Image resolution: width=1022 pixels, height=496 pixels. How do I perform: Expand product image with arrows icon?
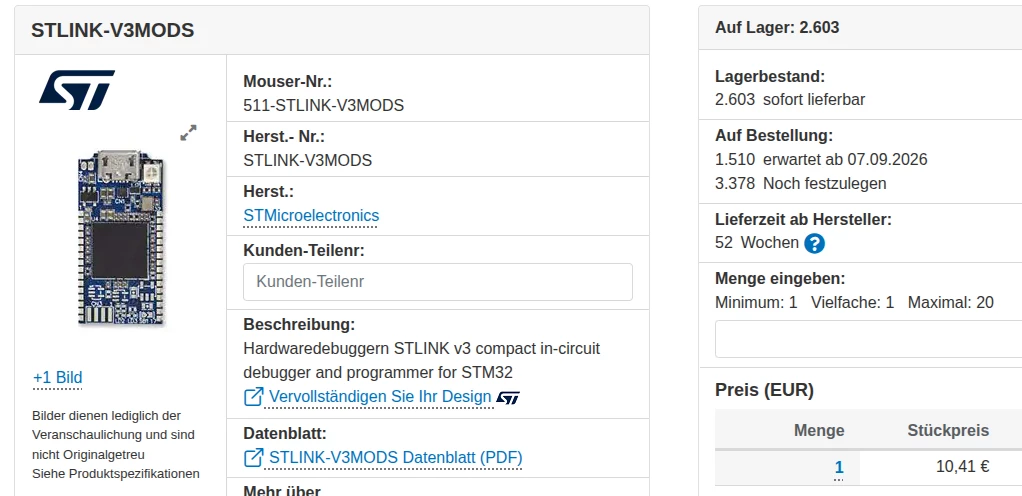pyautogui.click(x=188, y=133)
